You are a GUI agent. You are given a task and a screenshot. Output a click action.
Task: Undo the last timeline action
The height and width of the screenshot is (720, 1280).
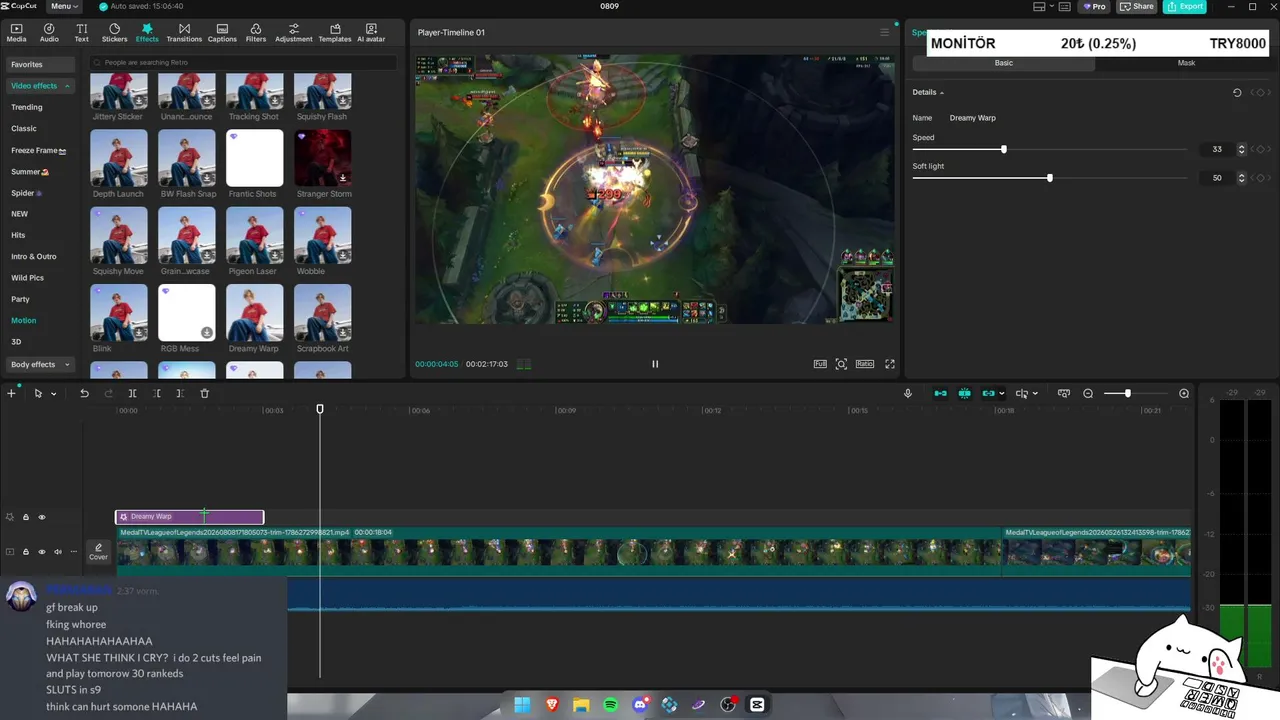click(x=84, y=393)
